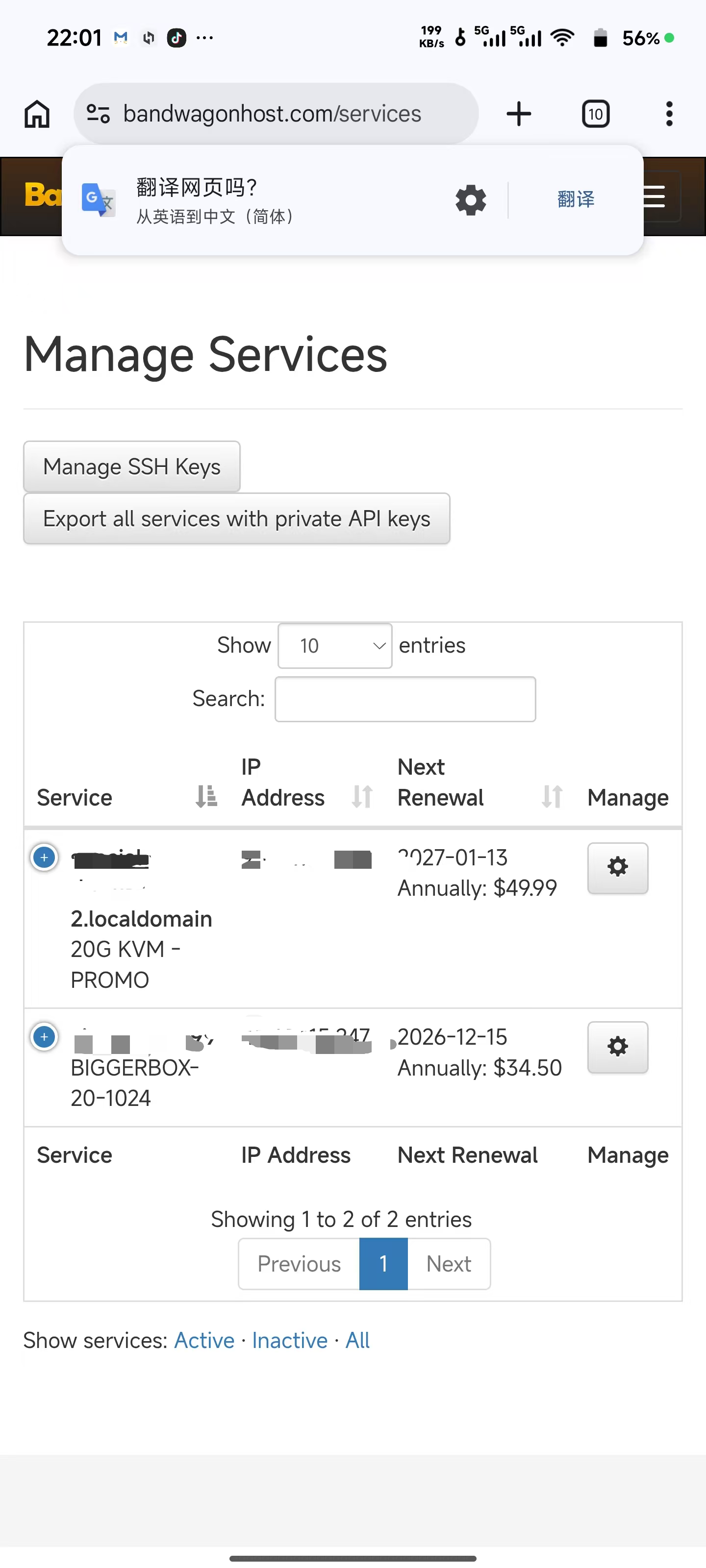Open the site hamburger menu
The image size is (706, 1568).
click(654, 196)
